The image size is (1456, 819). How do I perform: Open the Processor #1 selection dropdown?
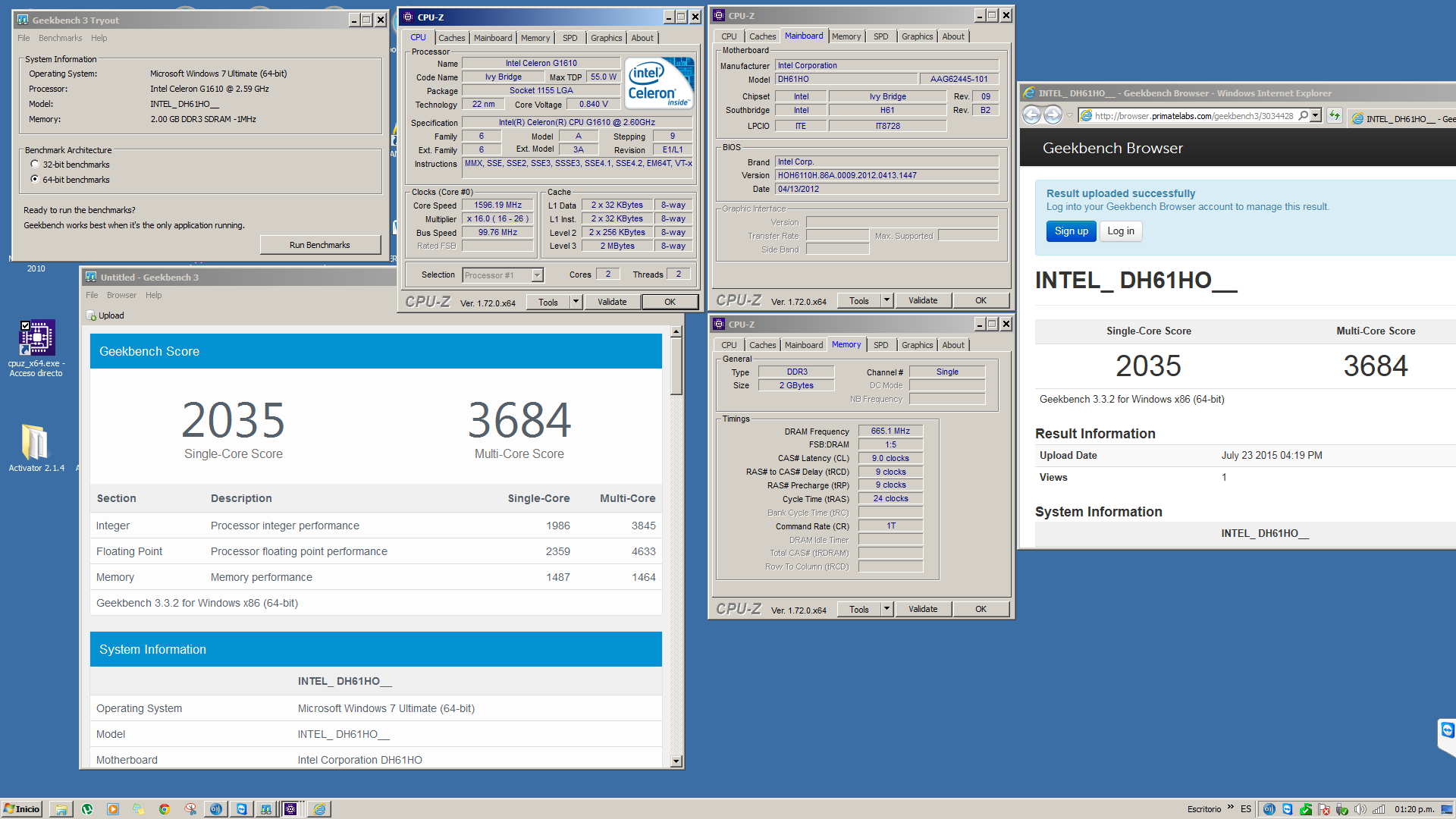pyautogui.click(x=537, y=275)
